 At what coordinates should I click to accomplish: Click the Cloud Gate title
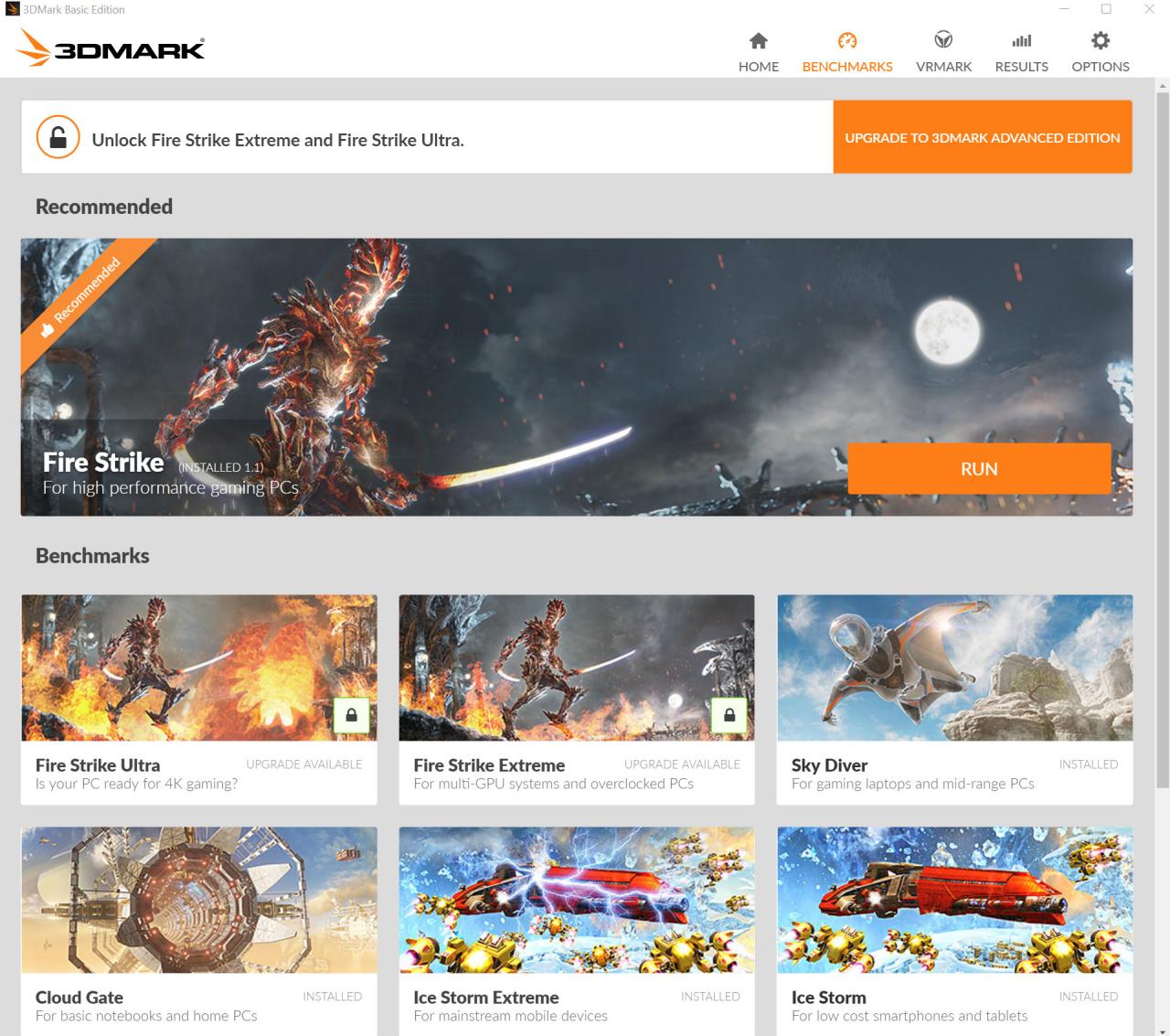point(80,998)
